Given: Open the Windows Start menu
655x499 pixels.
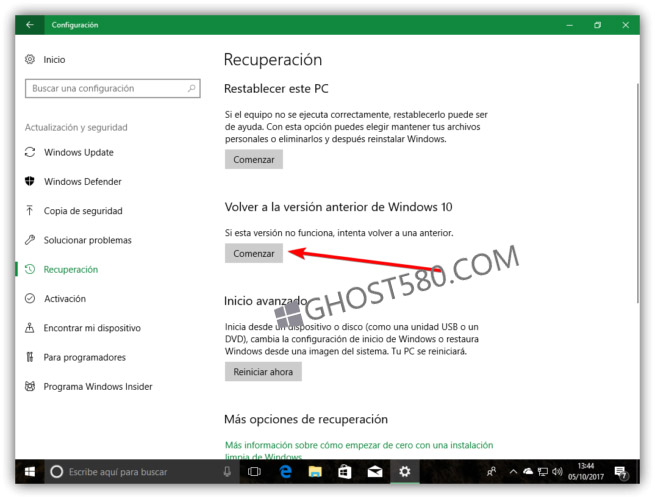Looking at the screenshot, I should coord(30,472).
